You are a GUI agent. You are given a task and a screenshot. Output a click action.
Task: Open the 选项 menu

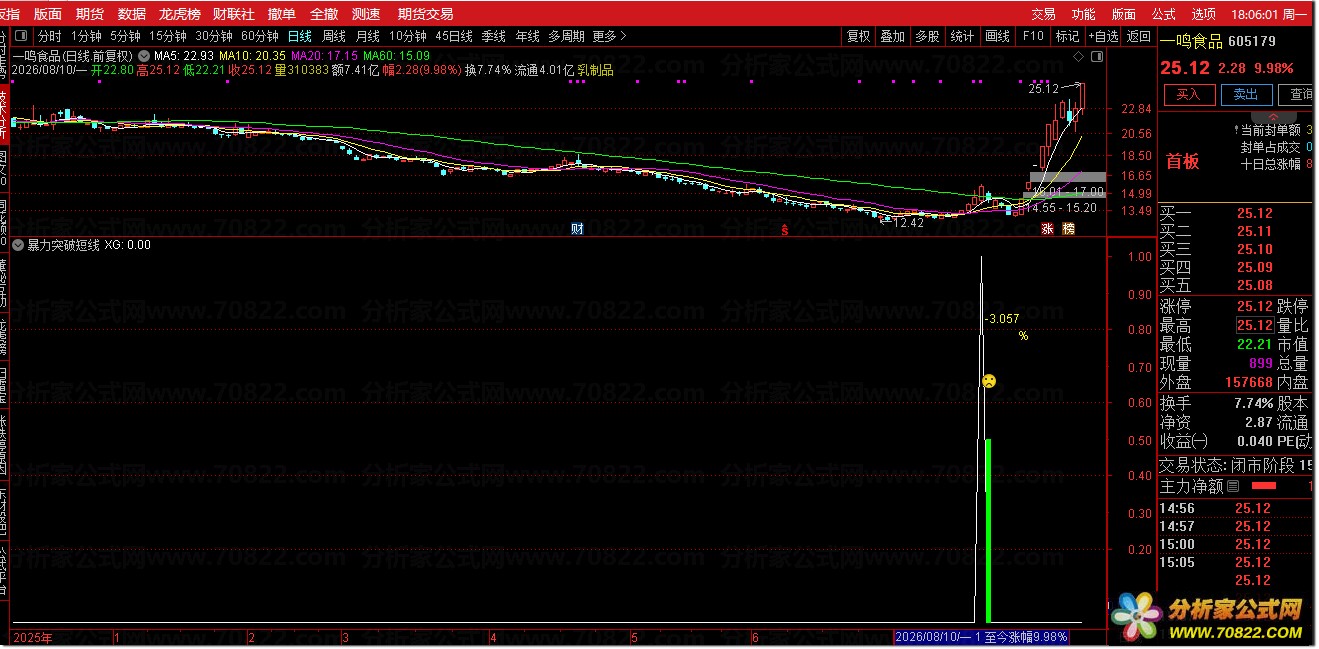[x=1203, y=14]
